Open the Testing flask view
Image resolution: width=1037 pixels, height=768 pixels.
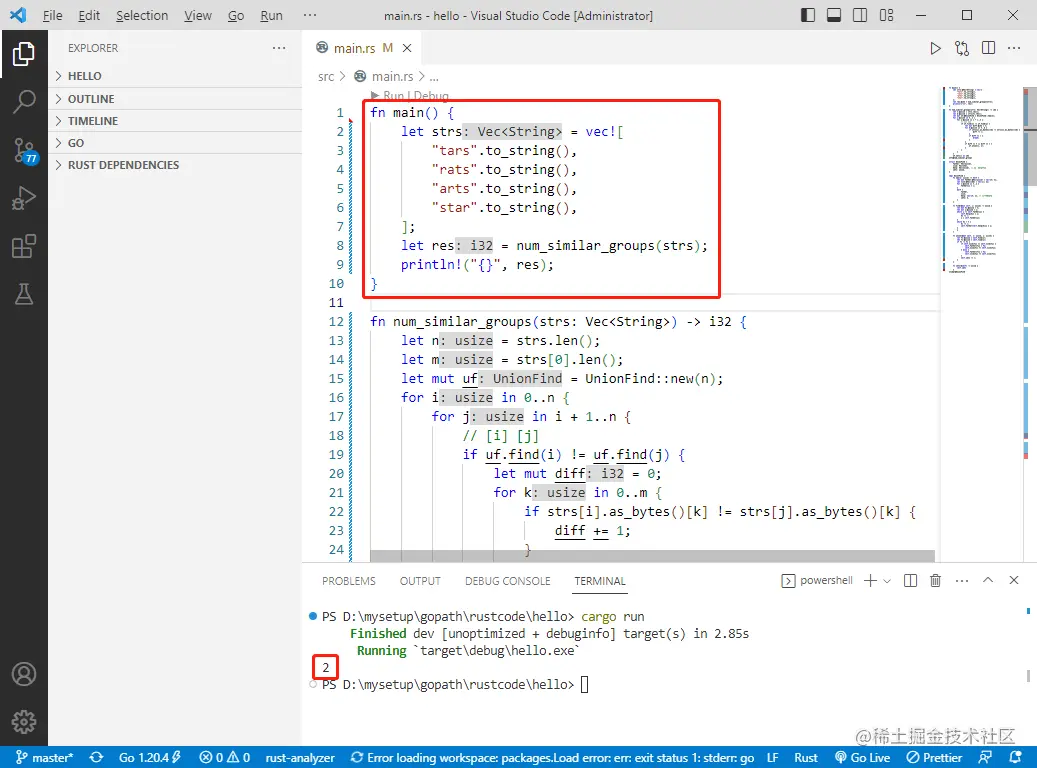24,294
